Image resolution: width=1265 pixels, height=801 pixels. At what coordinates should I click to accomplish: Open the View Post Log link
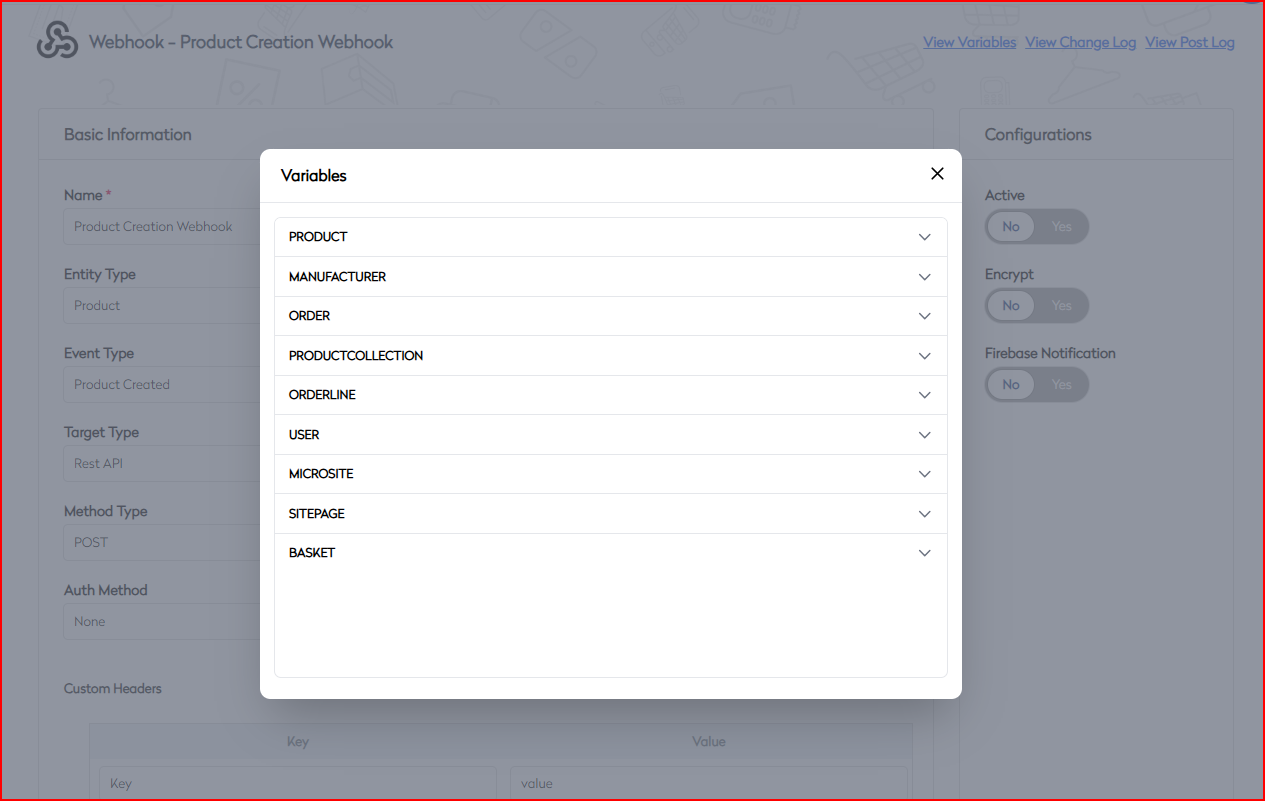tap(1189, 43)
